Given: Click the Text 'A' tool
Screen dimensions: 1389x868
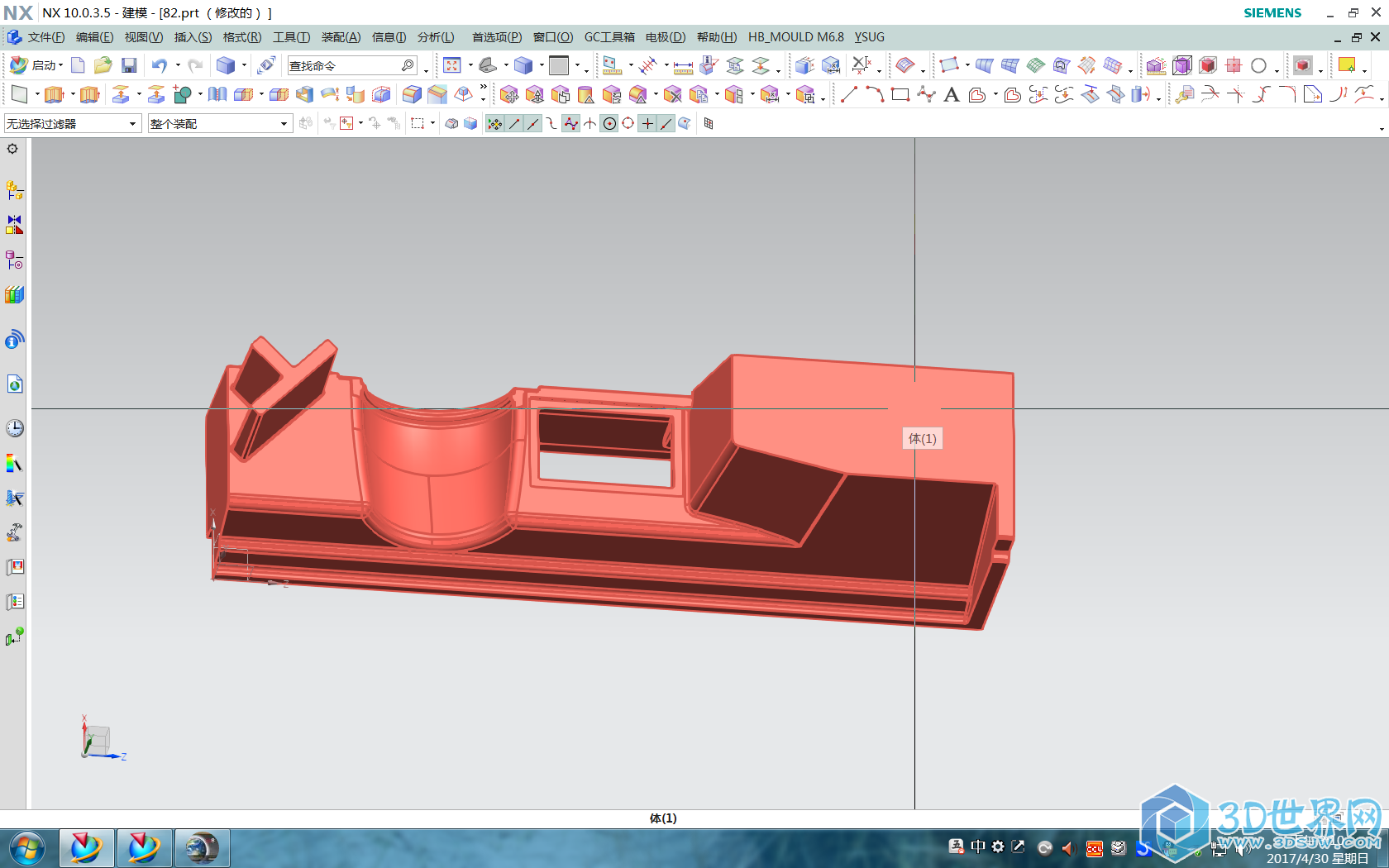Looking at the screenshot, I should pyautogui.click(x=952, y=94).
